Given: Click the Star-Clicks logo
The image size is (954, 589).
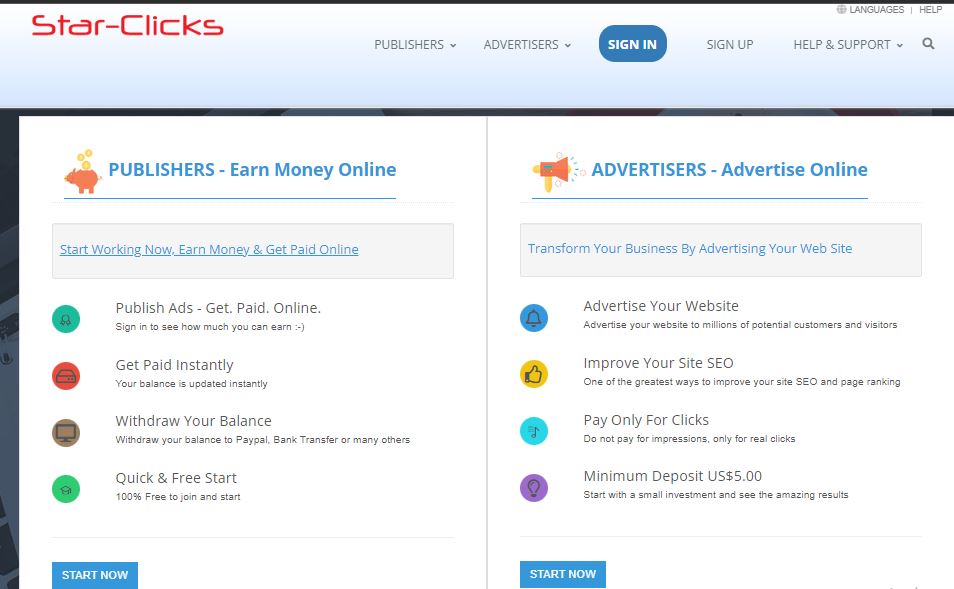Looking at the screenshot, I should tap(127, 25).
